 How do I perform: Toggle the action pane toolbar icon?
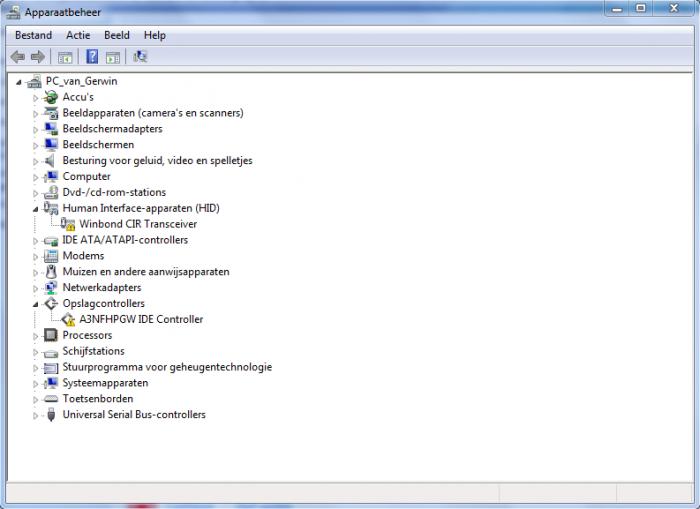tap(113, 57)
